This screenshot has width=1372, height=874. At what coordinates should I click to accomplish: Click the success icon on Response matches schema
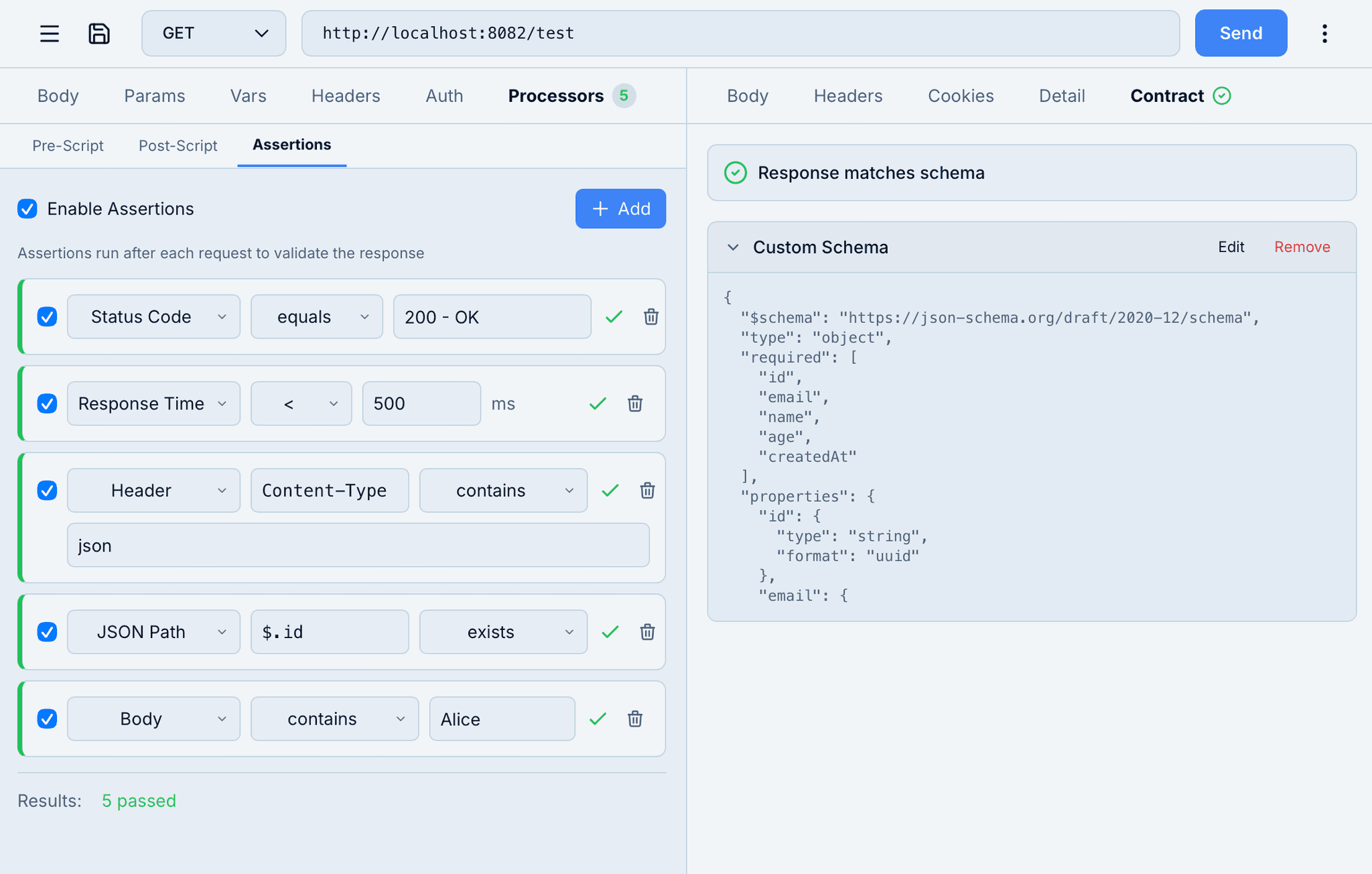pyautogui.click(x=736, y=173)
